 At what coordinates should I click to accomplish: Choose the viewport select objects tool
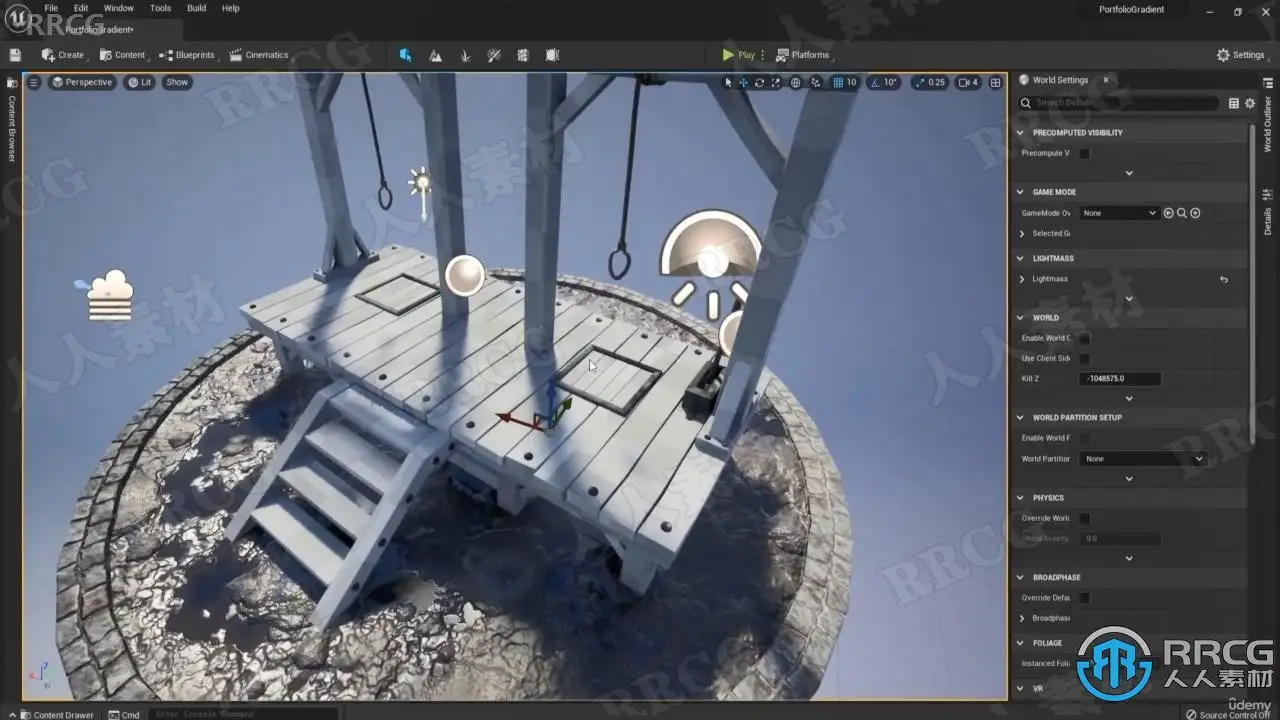click(x=728, y=82)
